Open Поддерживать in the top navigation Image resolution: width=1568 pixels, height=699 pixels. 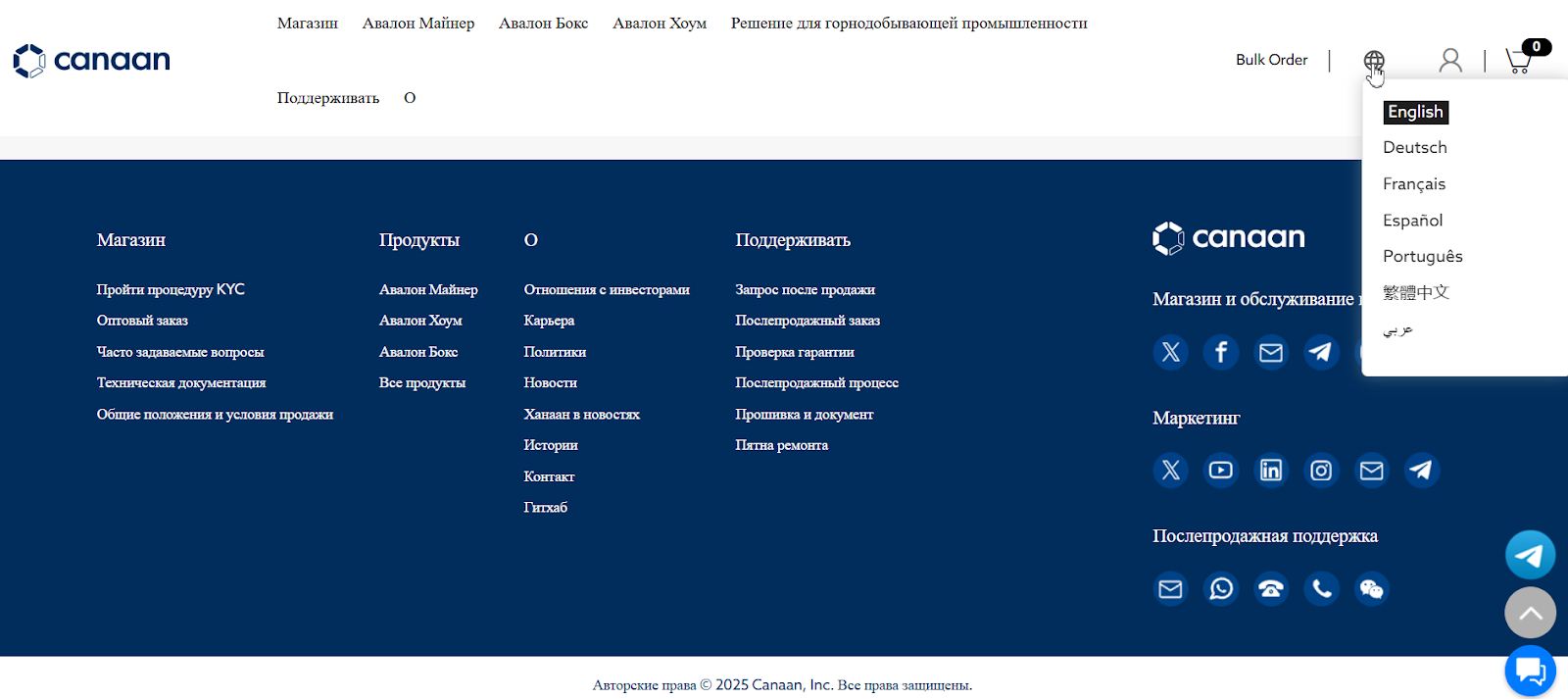pos(327,98)
